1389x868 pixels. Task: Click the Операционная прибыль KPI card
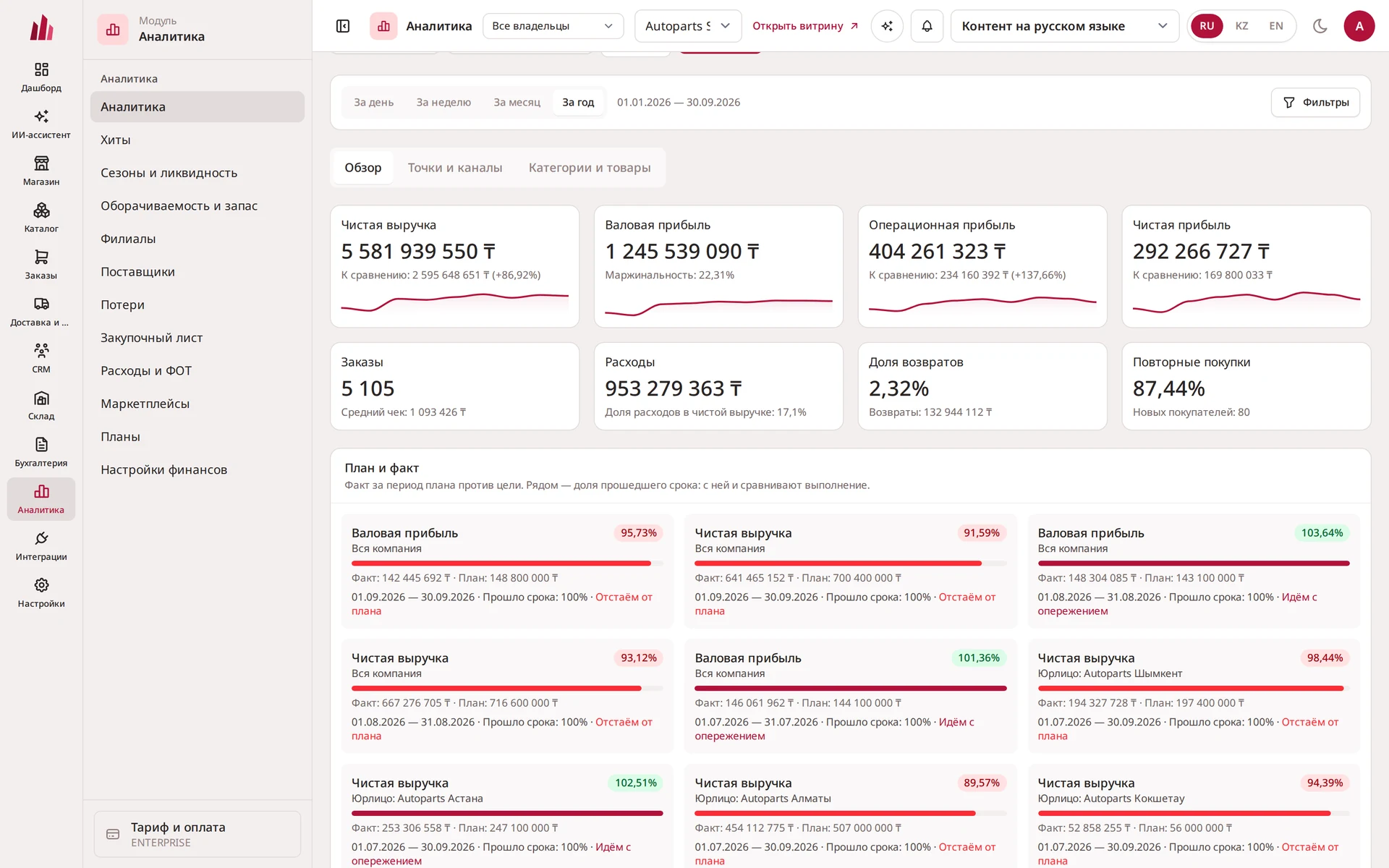[982, 266]
